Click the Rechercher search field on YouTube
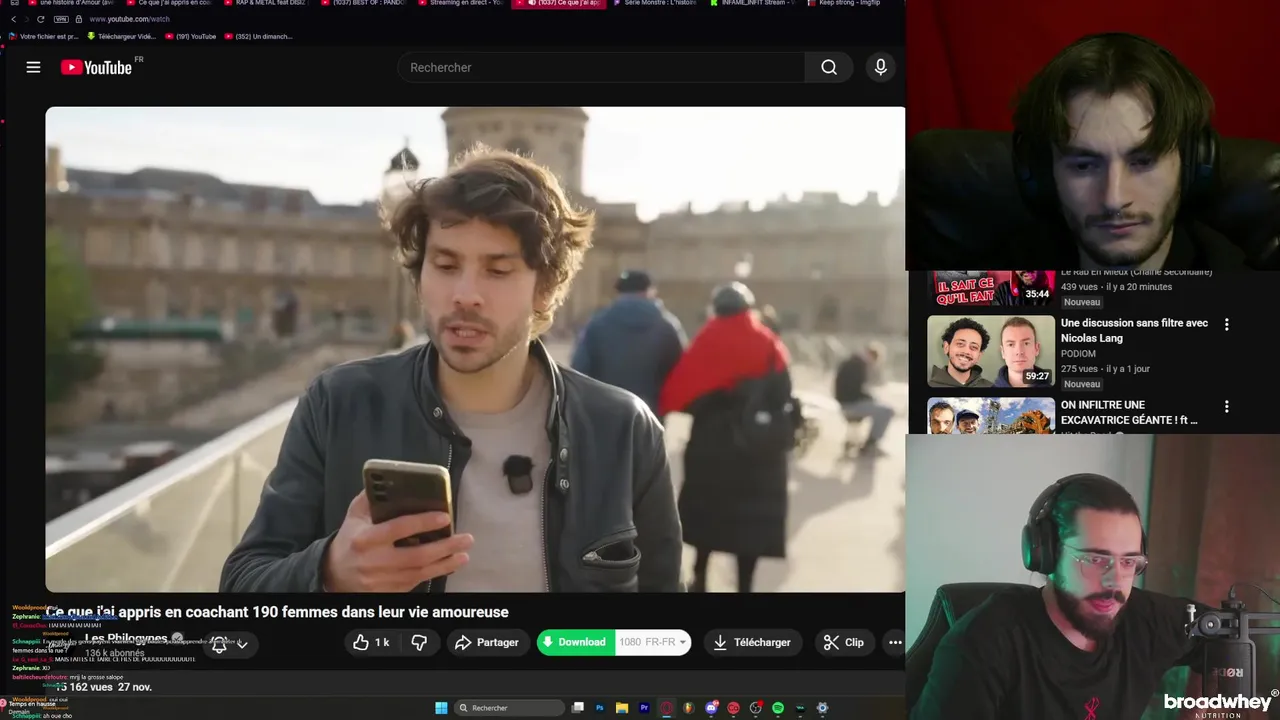The width and height of the screenshot is (1280, 720). [601, 67]
